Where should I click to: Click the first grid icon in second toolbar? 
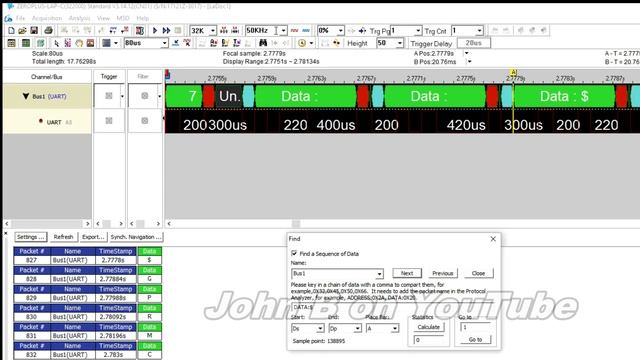[11, 43]
